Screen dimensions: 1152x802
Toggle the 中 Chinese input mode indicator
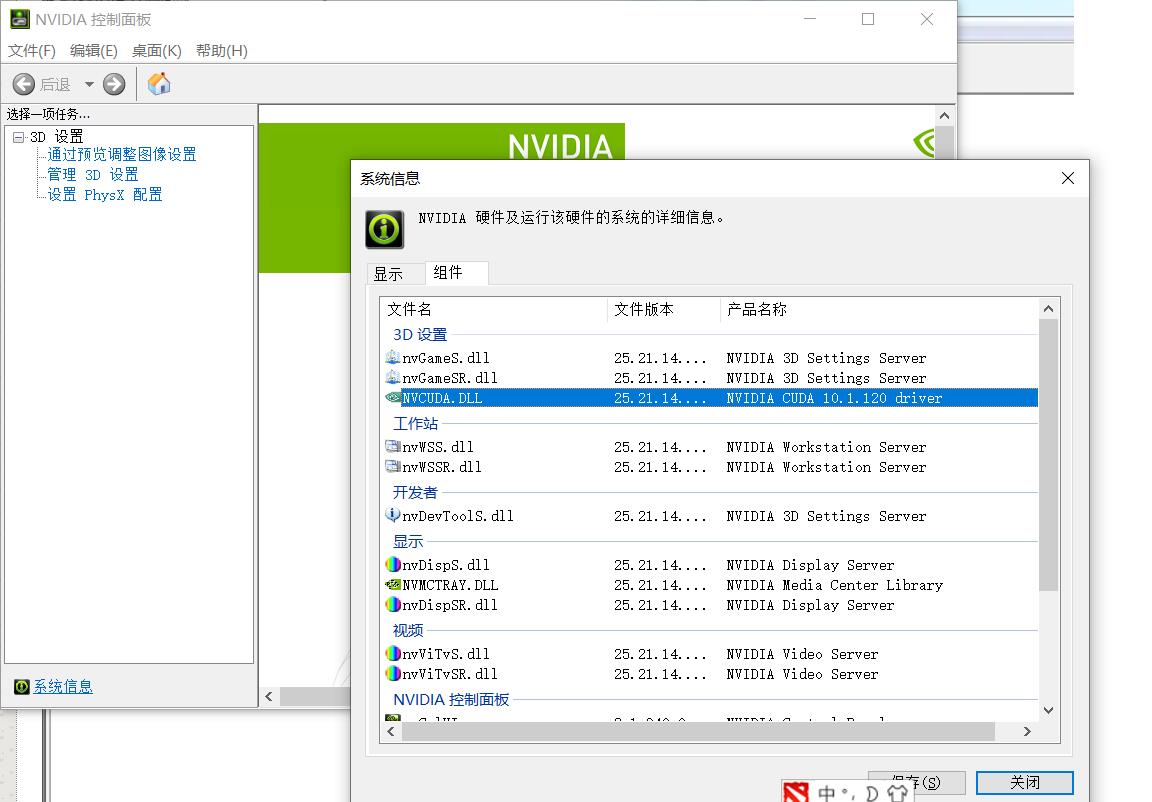[827, 793]
